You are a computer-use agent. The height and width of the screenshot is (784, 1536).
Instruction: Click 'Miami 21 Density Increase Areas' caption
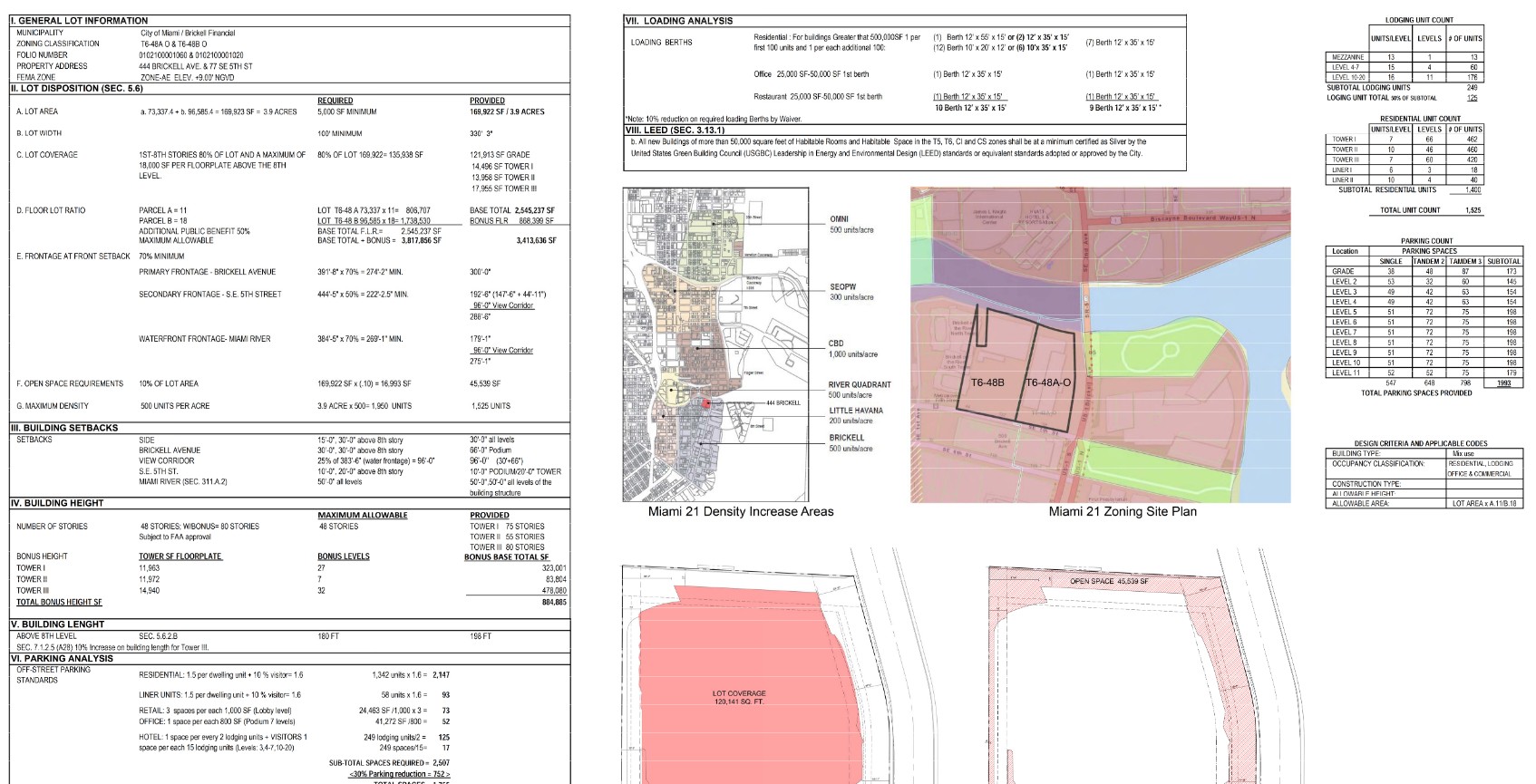[x=741, y=511]
